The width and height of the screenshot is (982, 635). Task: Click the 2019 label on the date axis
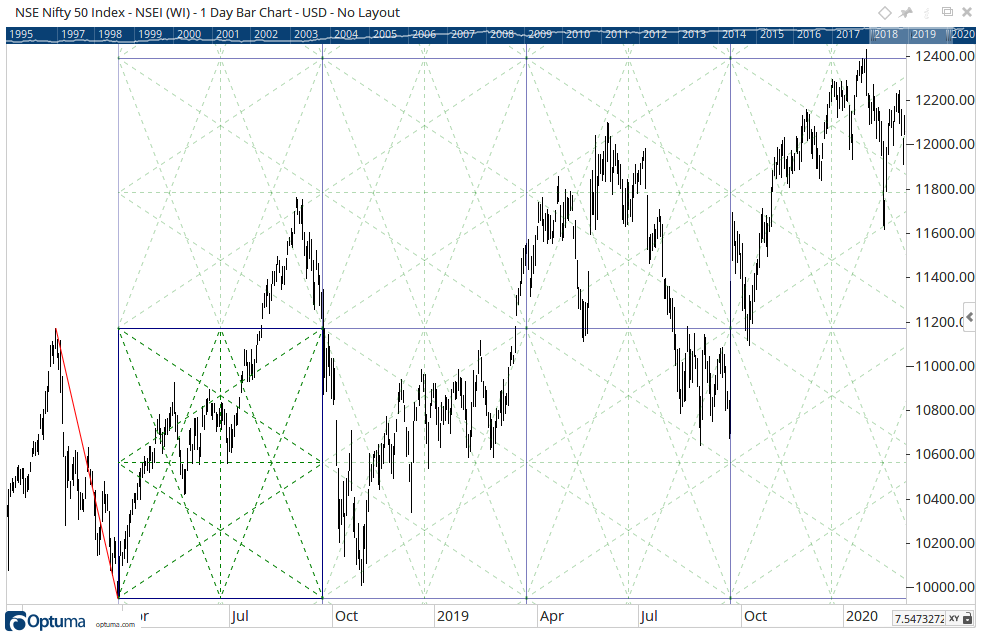coord(453,616)
